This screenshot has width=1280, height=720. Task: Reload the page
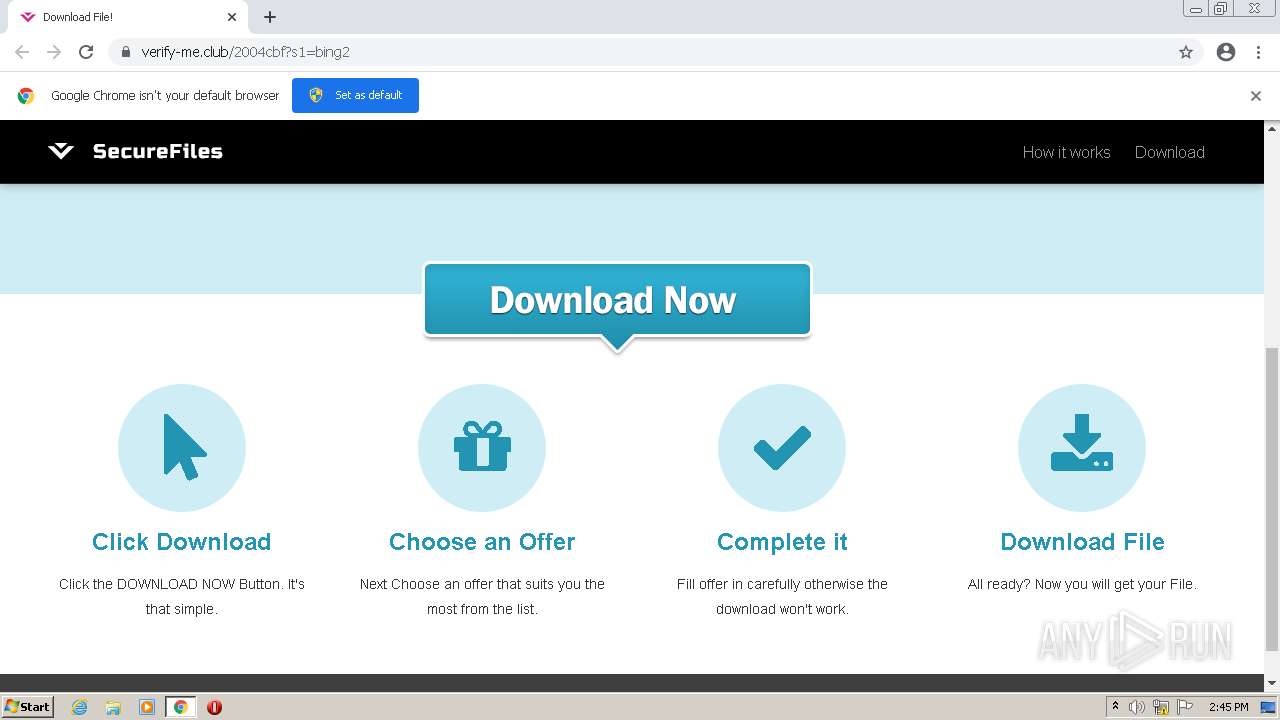(86, 52)
